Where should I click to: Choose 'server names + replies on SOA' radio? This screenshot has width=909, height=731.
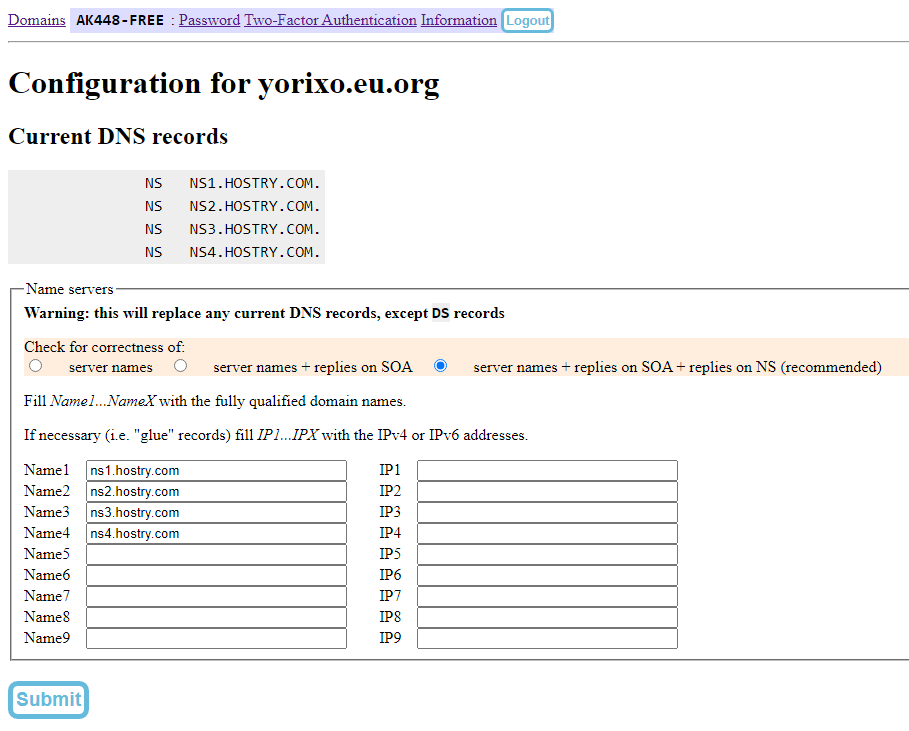coord(181,366)
